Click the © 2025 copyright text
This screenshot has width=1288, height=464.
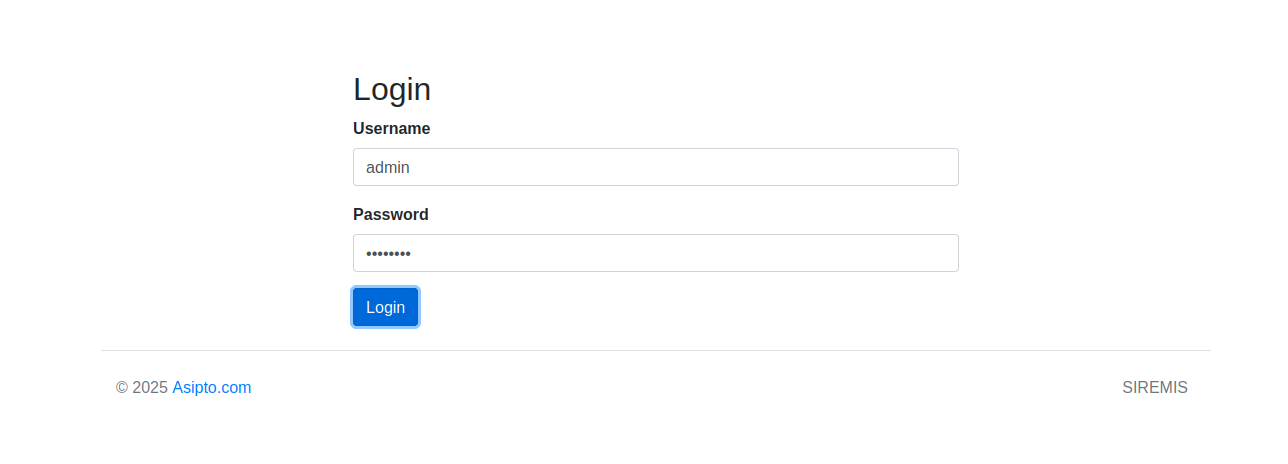142,387
